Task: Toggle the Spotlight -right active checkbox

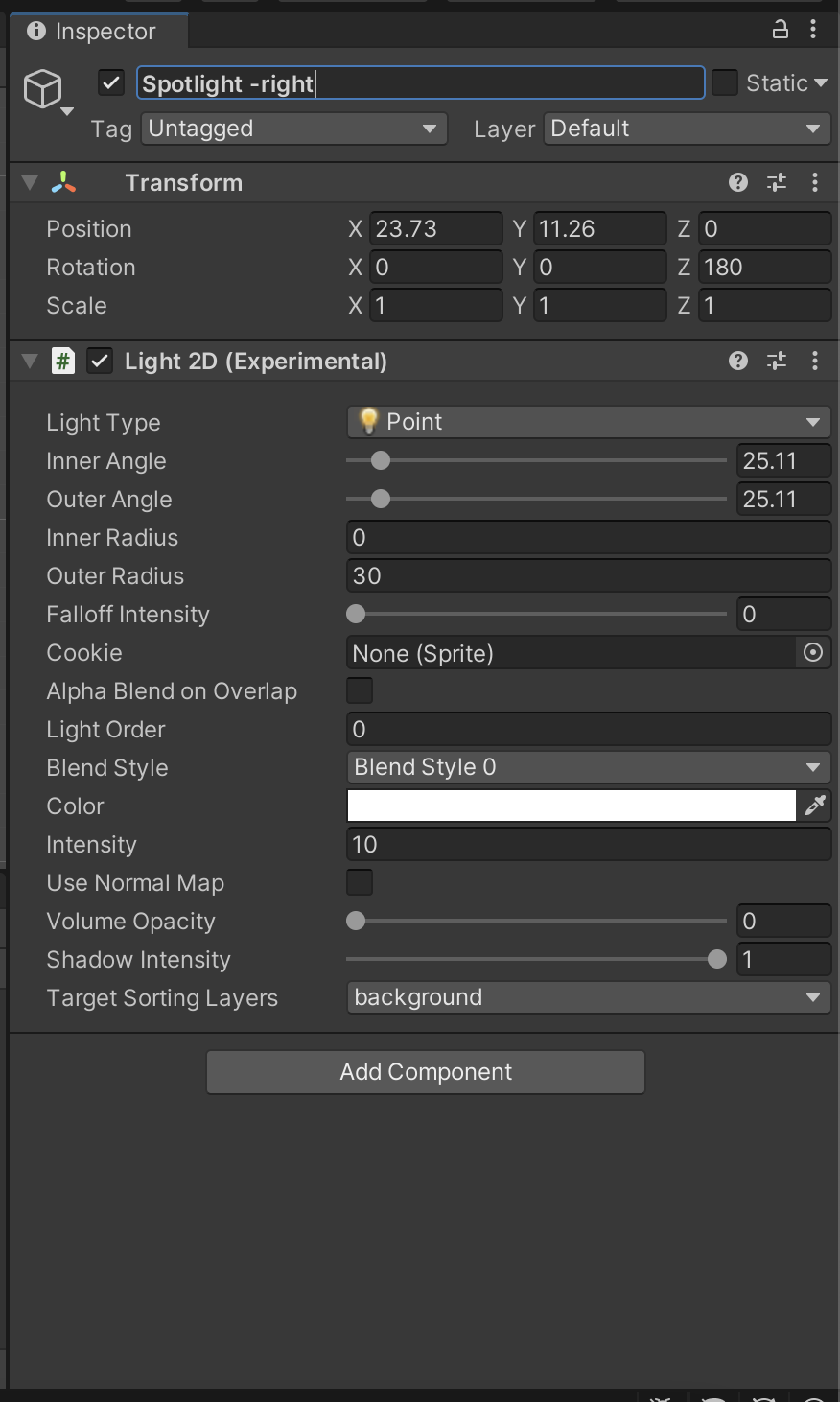Action: coord(110,82)
